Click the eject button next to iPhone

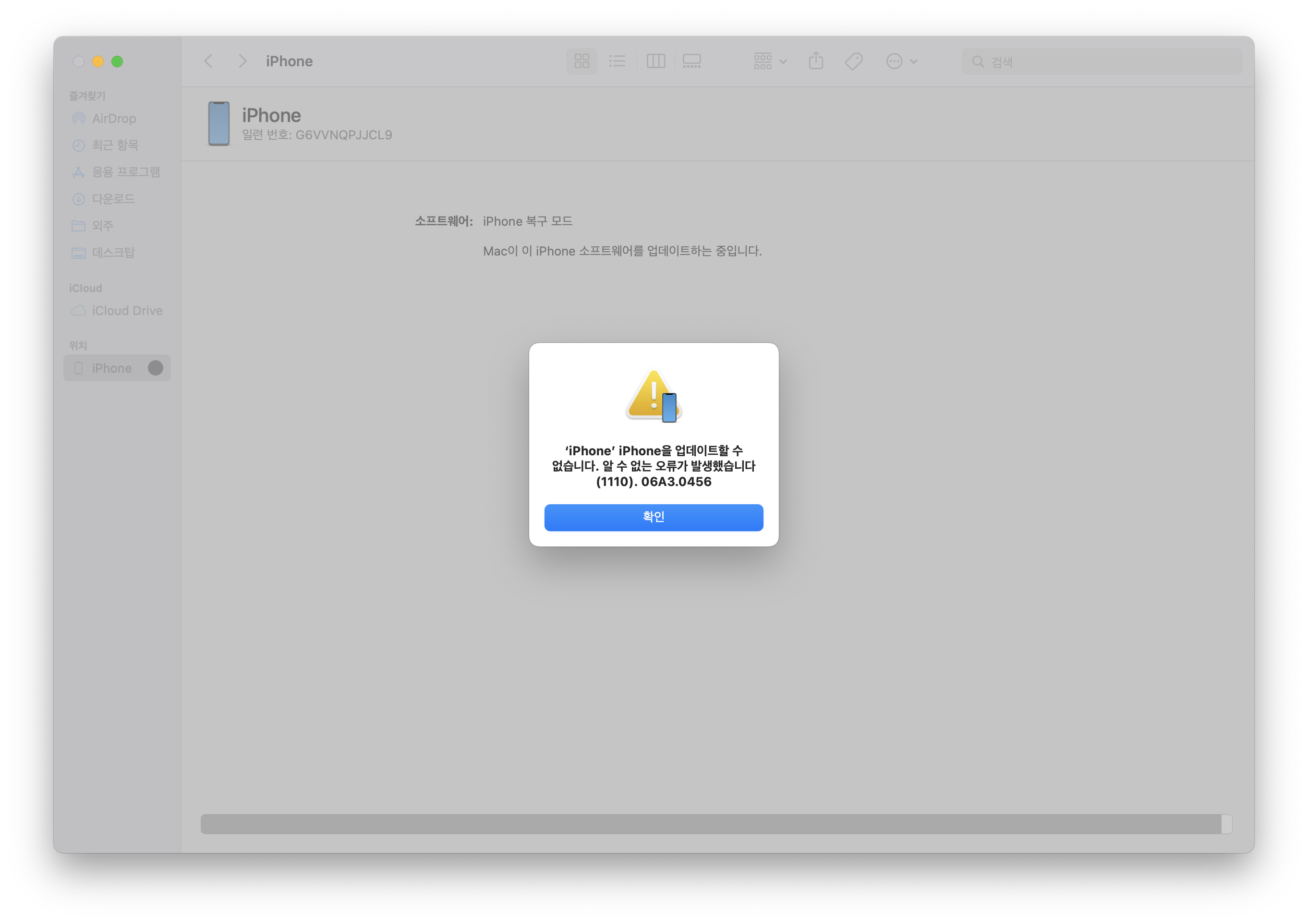156,368
